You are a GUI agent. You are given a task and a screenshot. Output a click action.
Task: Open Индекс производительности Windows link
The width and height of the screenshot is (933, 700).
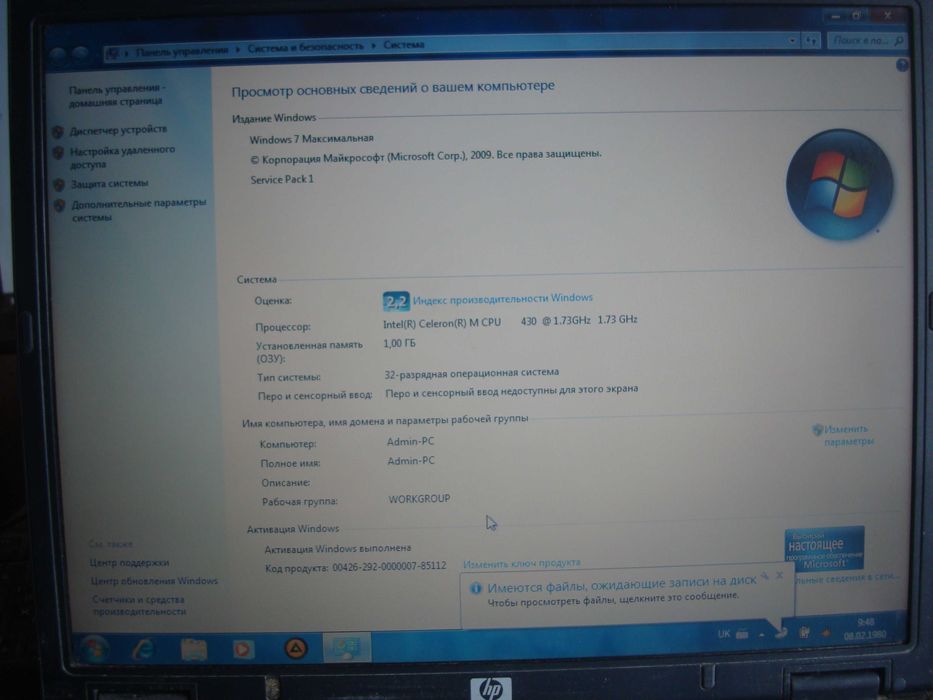(x=503, y=298)
